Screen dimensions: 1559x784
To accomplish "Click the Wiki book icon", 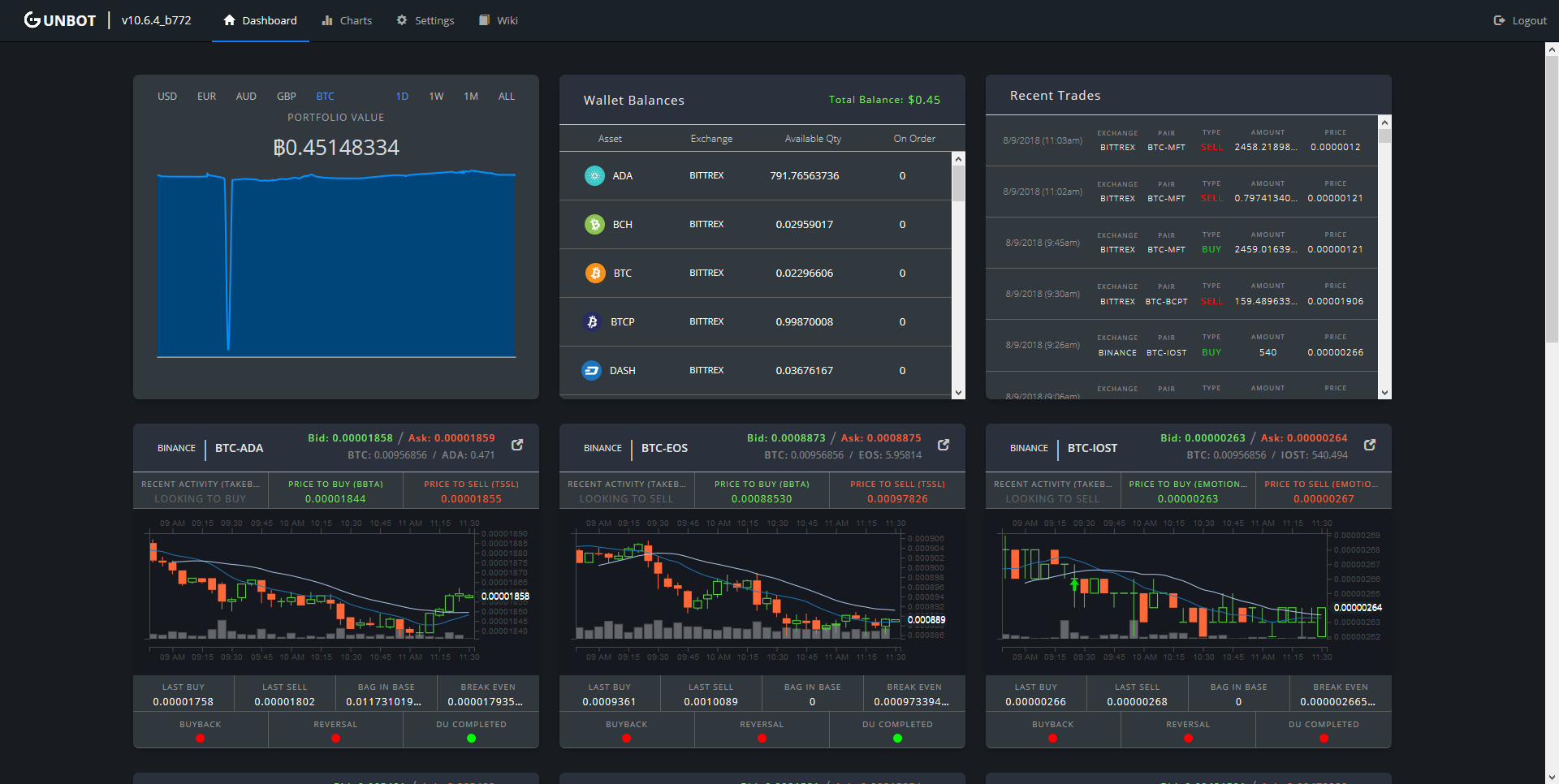I will click(485, 20).
